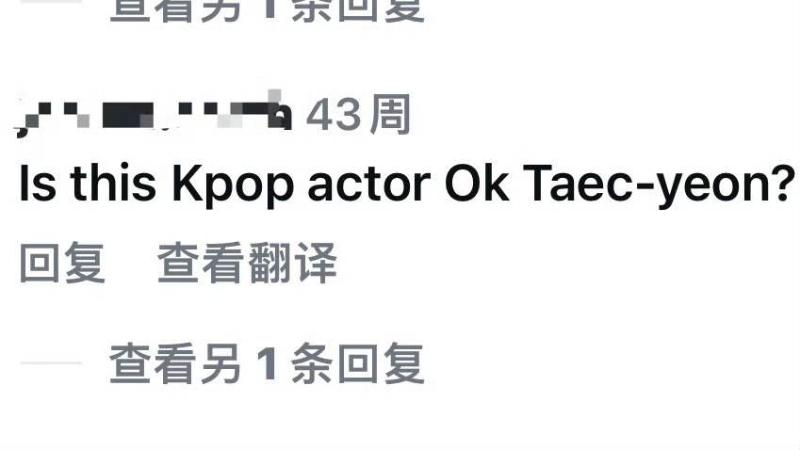Click "Is this" at the comment start
800x450 pixels.
[x=87, y=184]
